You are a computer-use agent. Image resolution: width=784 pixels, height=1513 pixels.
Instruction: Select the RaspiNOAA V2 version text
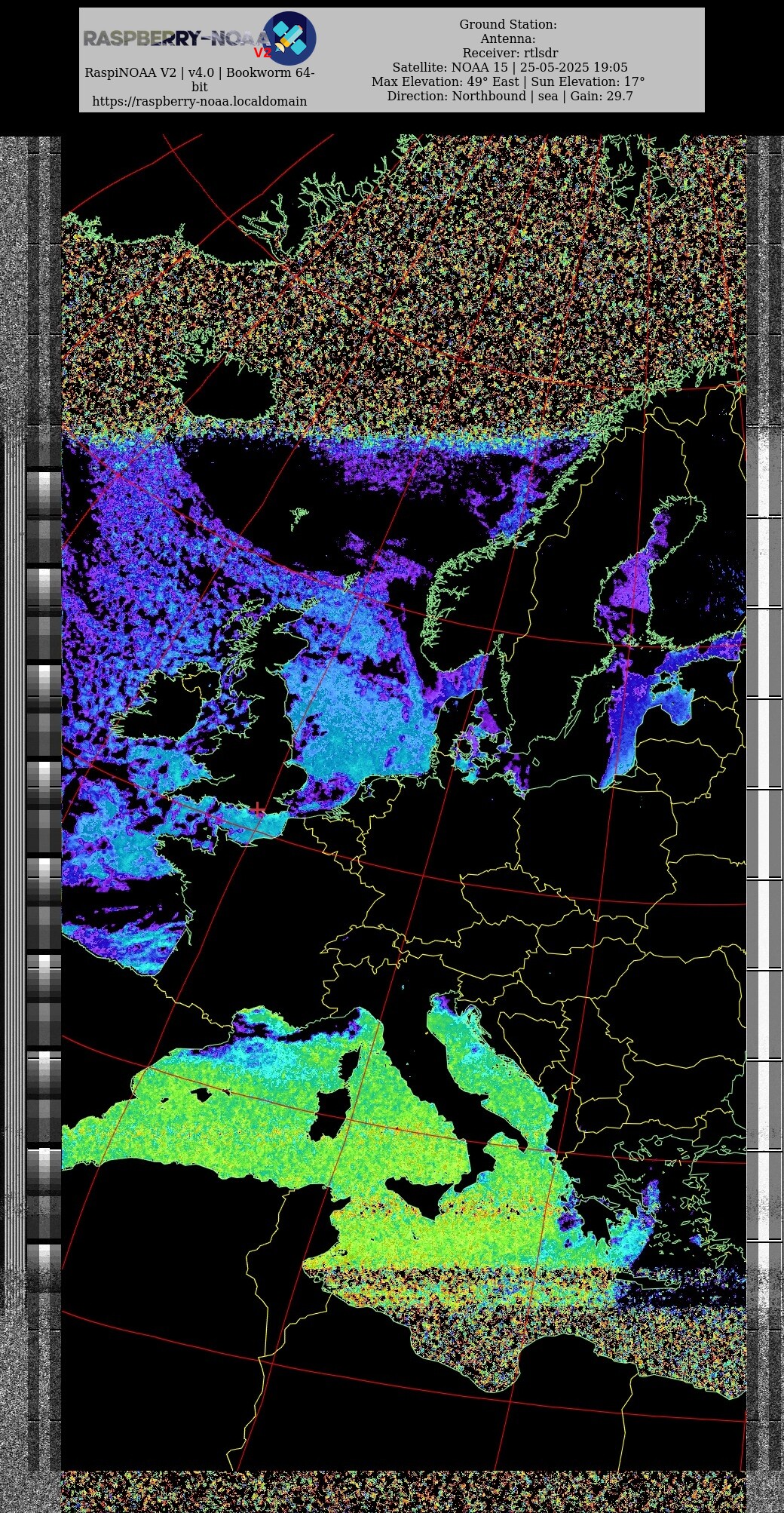tap(200, 79)
